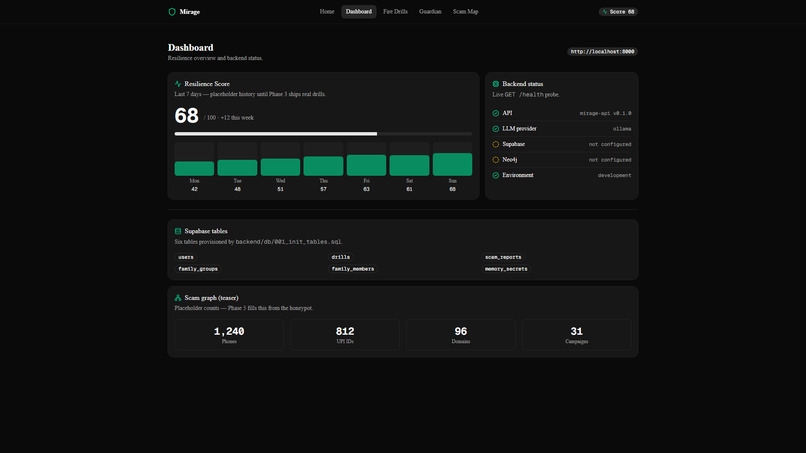Click the Dashboard page heading
This screenshot has width=806, height=453.
coord(191,47)
